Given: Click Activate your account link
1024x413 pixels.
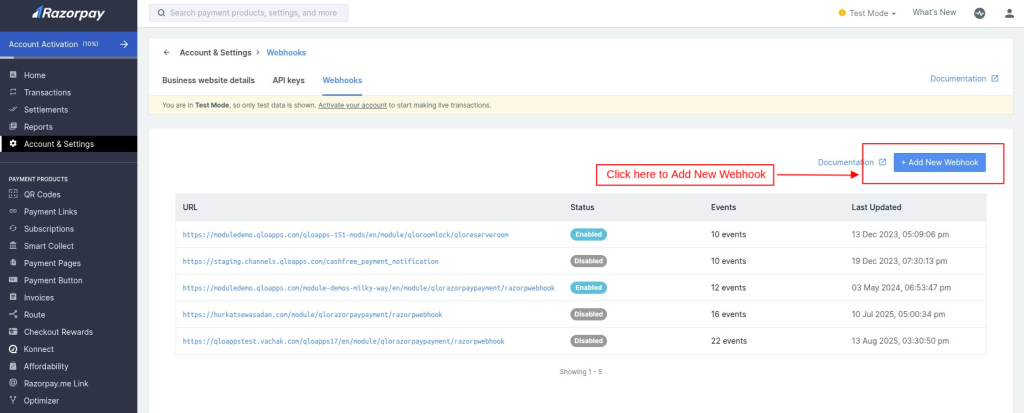Looking at the screenshot, I should (x=353, y=105).
